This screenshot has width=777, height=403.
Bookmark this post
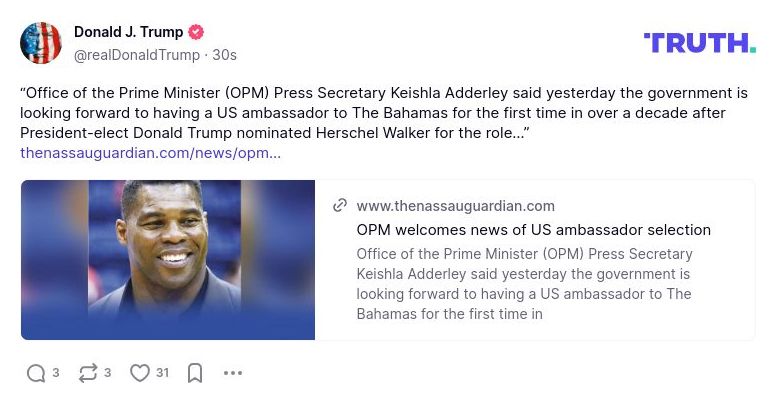click(195, 373)
